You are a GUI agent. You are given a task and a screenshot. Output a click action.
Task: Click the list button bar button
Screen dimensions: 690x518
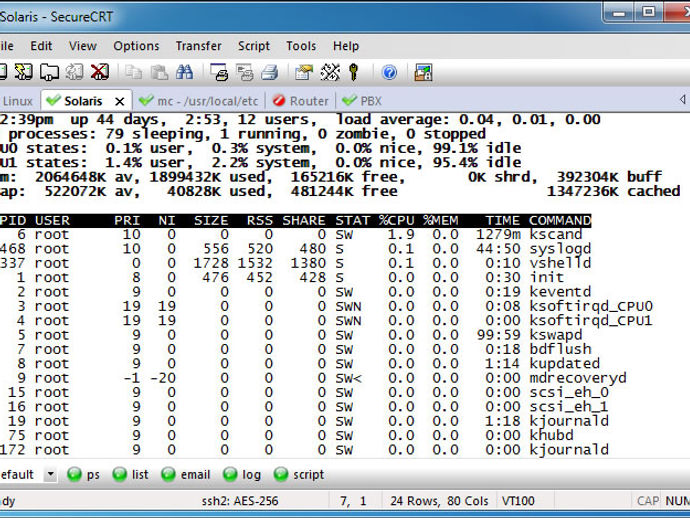point(130,474)
